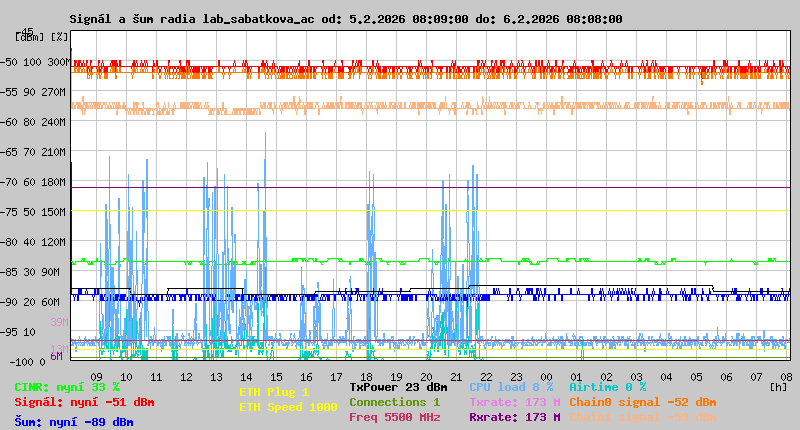Click the purple Rxrate legend entry
Image resolution: width=800 pixels, height=430 pixels.
(x=514, y=417)
